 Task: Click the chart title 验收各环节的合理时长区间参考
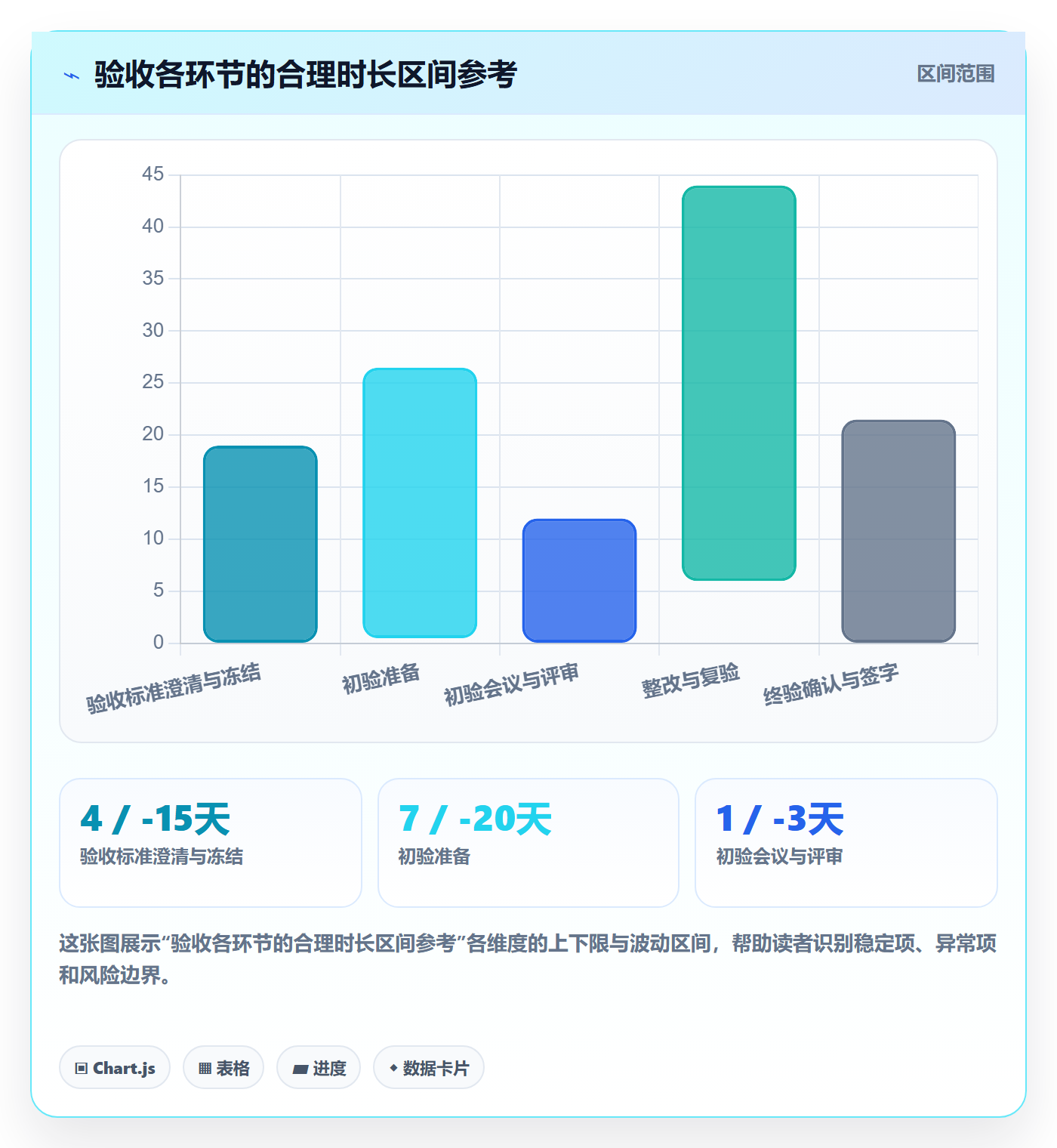pyautogui.click(x=306, y=75)
